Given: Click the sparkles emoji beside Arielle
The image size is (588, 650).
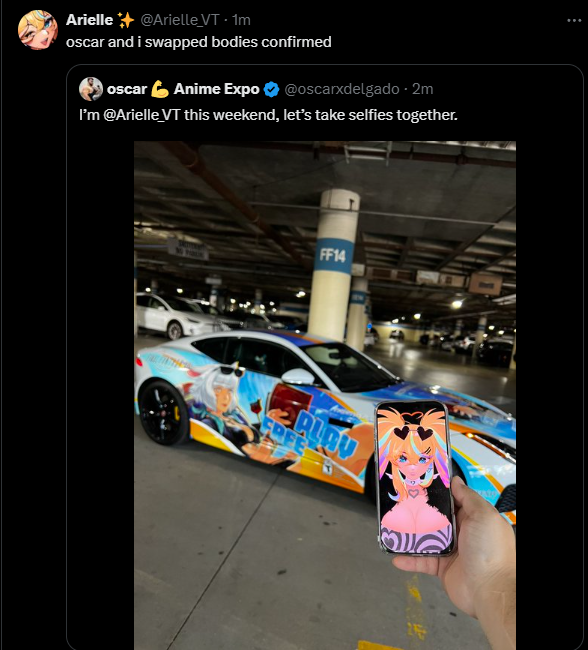Looking at the screenshot, I should [126, 20].
